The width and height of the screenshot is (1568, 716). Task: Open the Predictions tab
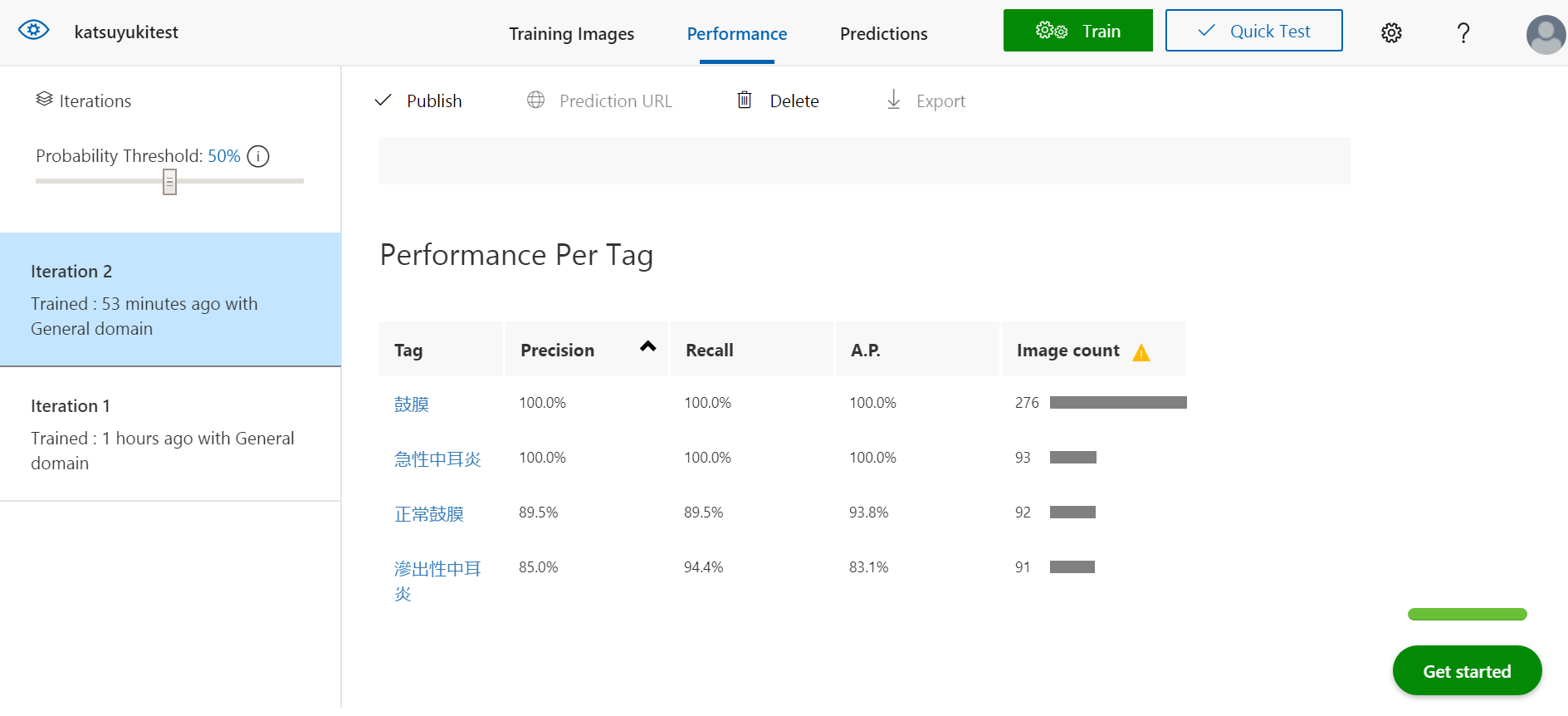[x=883, y=34]
